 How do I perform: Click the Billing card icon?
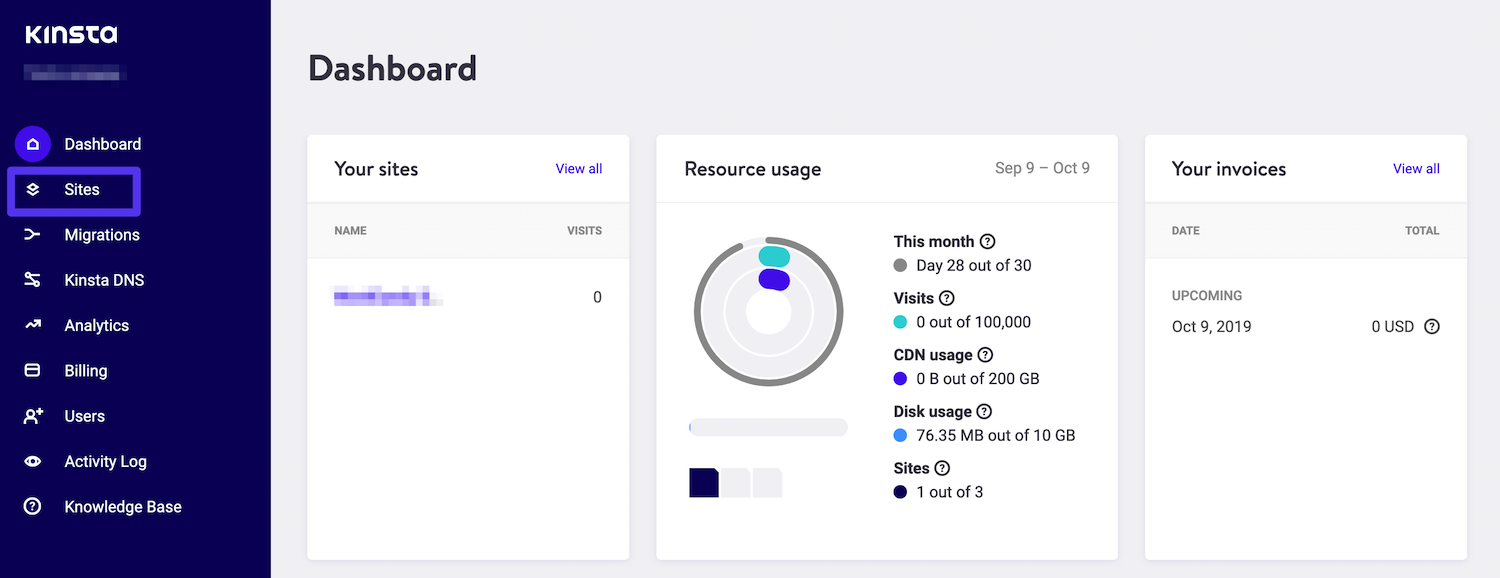point(33,370)
